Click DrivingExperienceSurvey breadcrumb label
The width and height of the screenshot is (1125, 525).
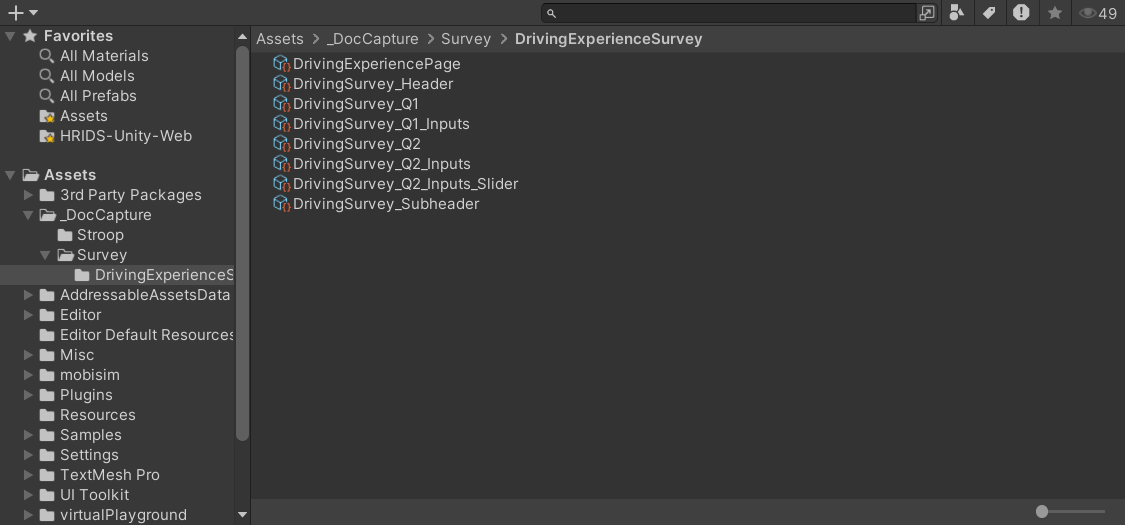[608, 39]
